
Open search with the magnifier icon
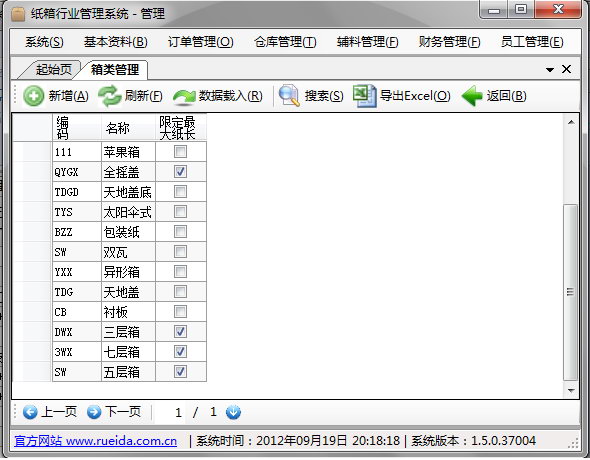tap(289, 96)
